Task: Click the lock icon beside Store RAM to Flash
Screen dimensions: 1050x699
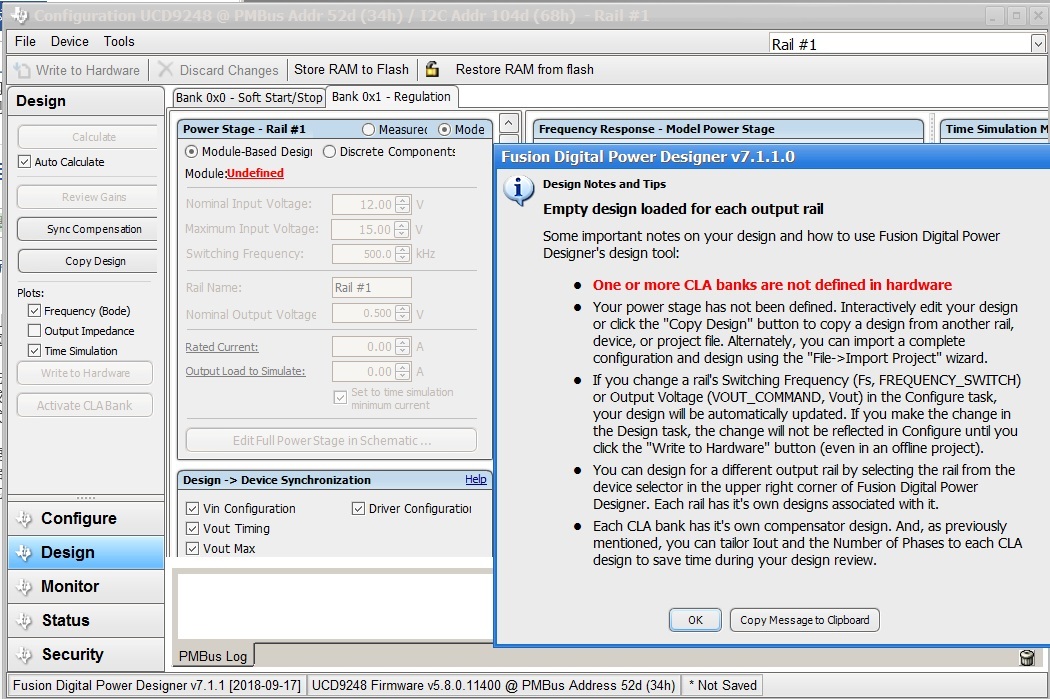Action: [433, 69]
